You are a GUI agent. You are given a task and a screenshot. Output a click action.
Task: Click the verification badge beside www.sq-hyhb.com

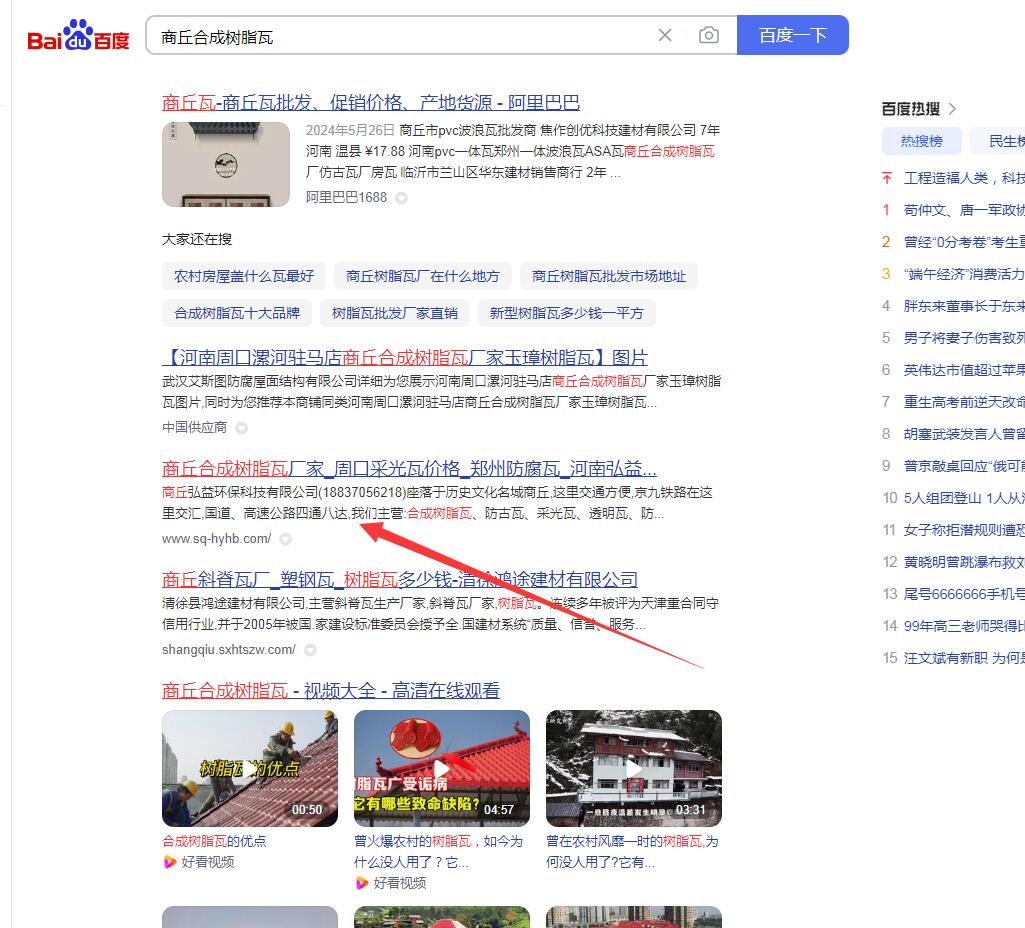coord(285,539)
